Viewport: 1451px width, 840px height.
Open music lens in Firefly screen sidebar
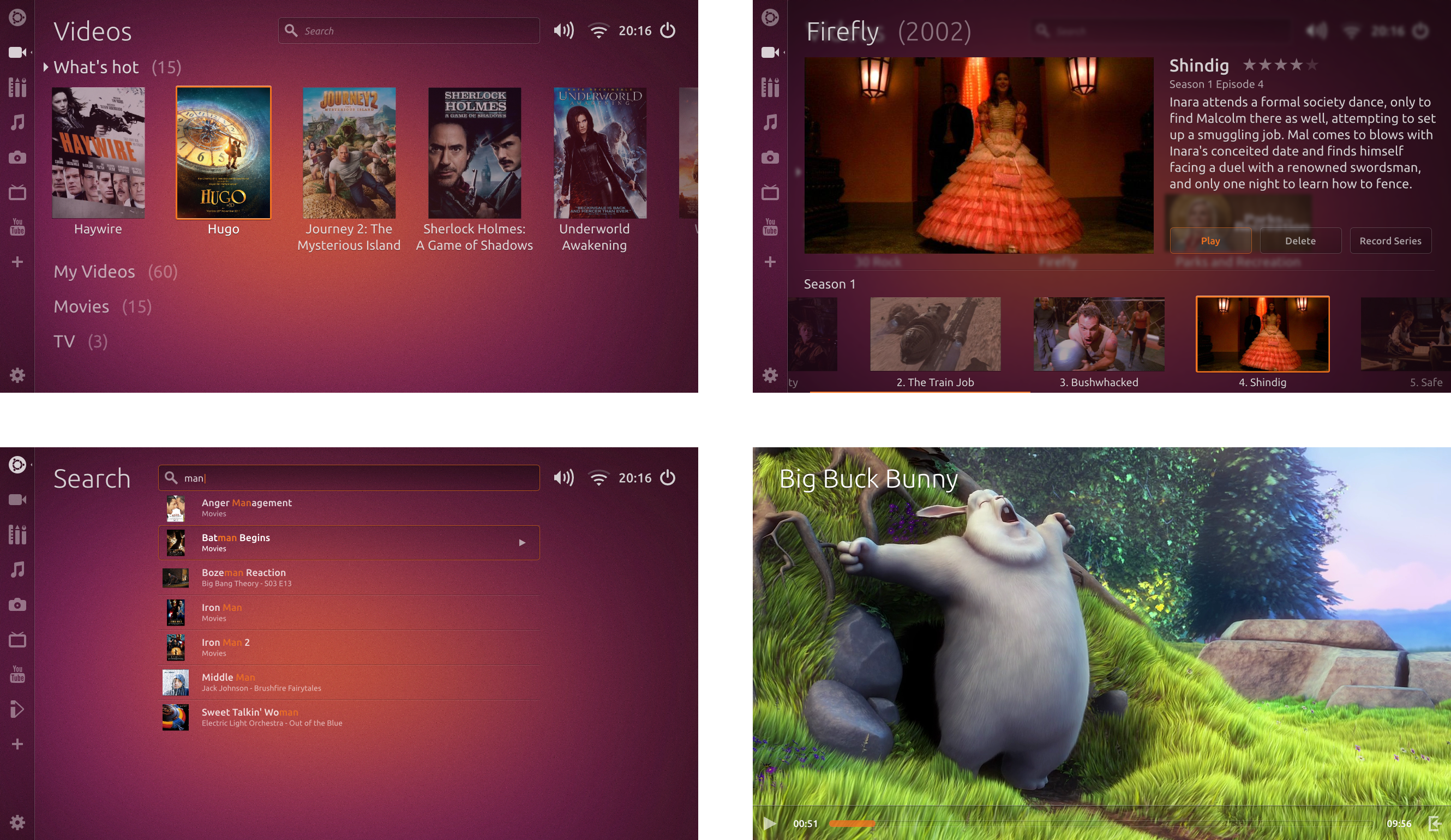click(770, 122)
